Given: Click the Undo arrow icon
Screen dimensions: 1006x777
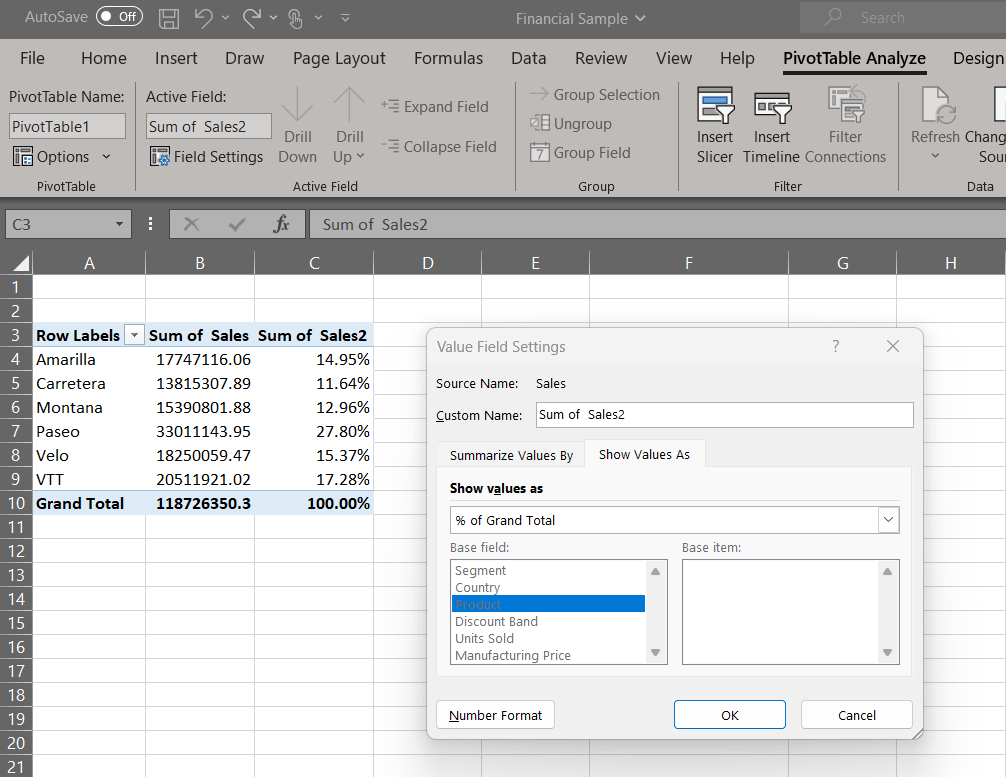Looking at the screenshot, I should point(203,18).
